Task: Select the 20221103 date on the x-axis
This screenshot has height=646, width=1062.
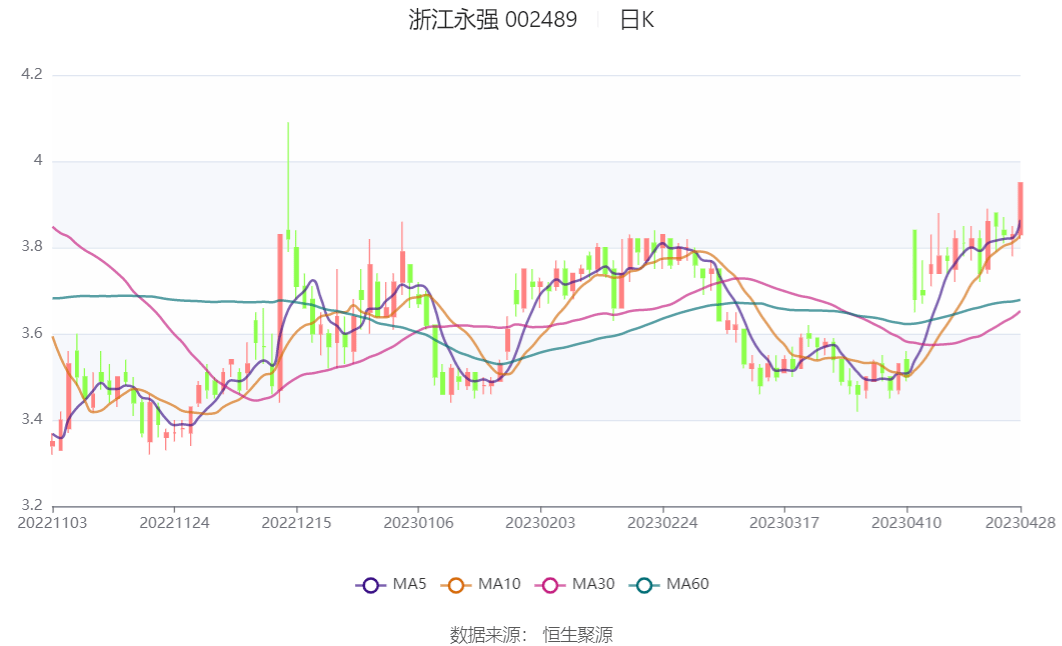Action: [x=52, y=522]
